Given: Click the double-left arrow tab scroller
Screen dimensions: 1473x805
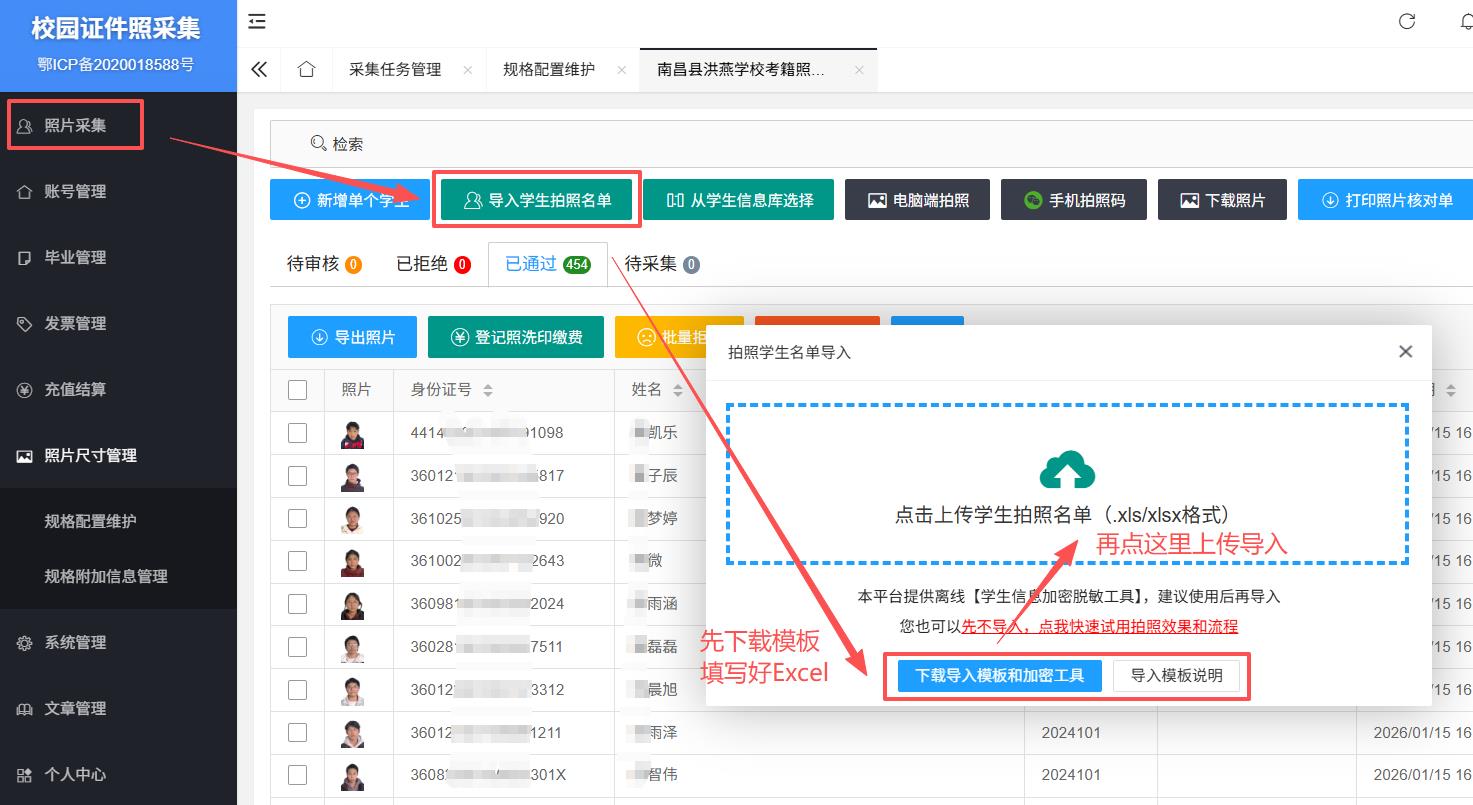Looking at the screenshot, I should 259,70.
